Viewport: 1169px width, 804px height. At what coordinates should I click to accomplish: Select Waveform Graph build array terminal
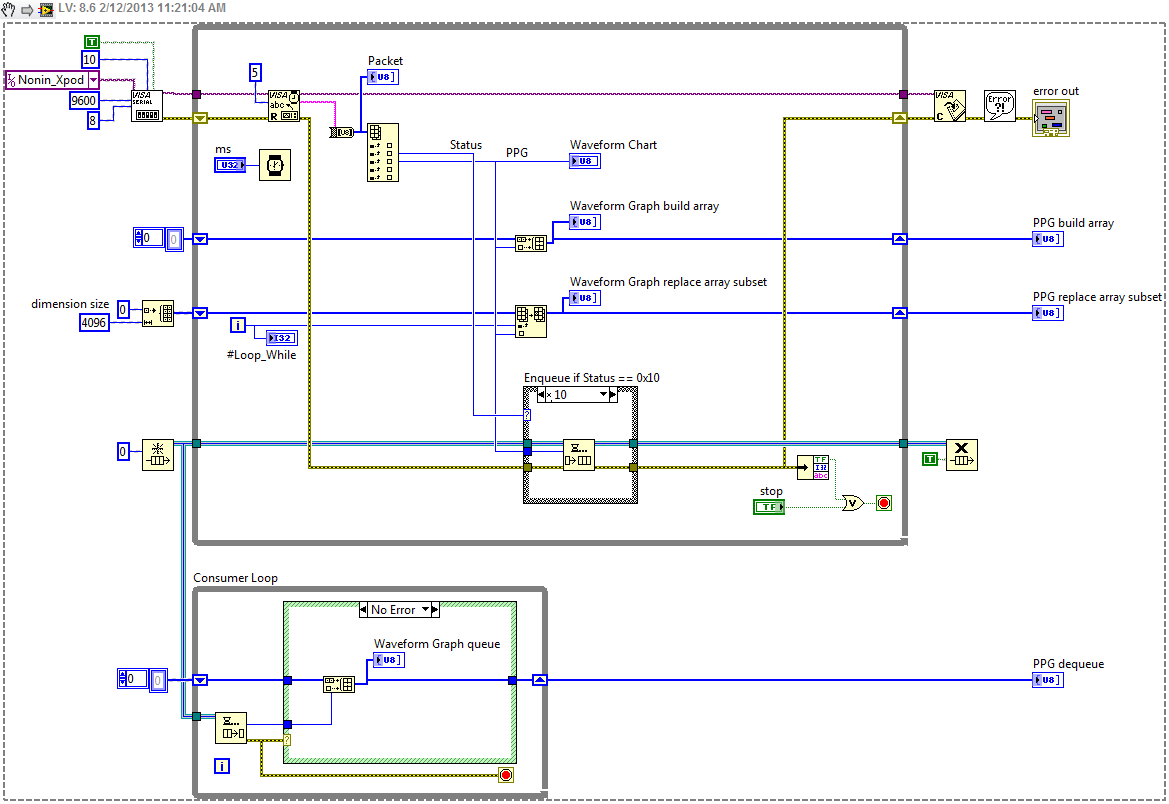click(x=584, y=222)
